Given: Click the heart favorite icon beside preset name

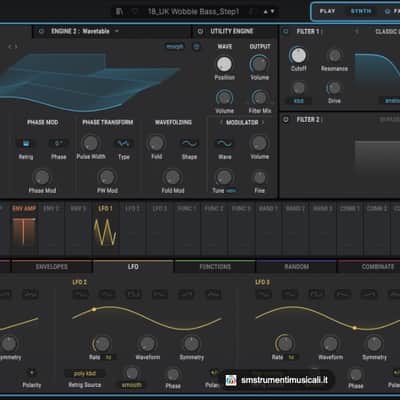Looking at the screenshot, I should pyautogui.click(x=135, y=12).
